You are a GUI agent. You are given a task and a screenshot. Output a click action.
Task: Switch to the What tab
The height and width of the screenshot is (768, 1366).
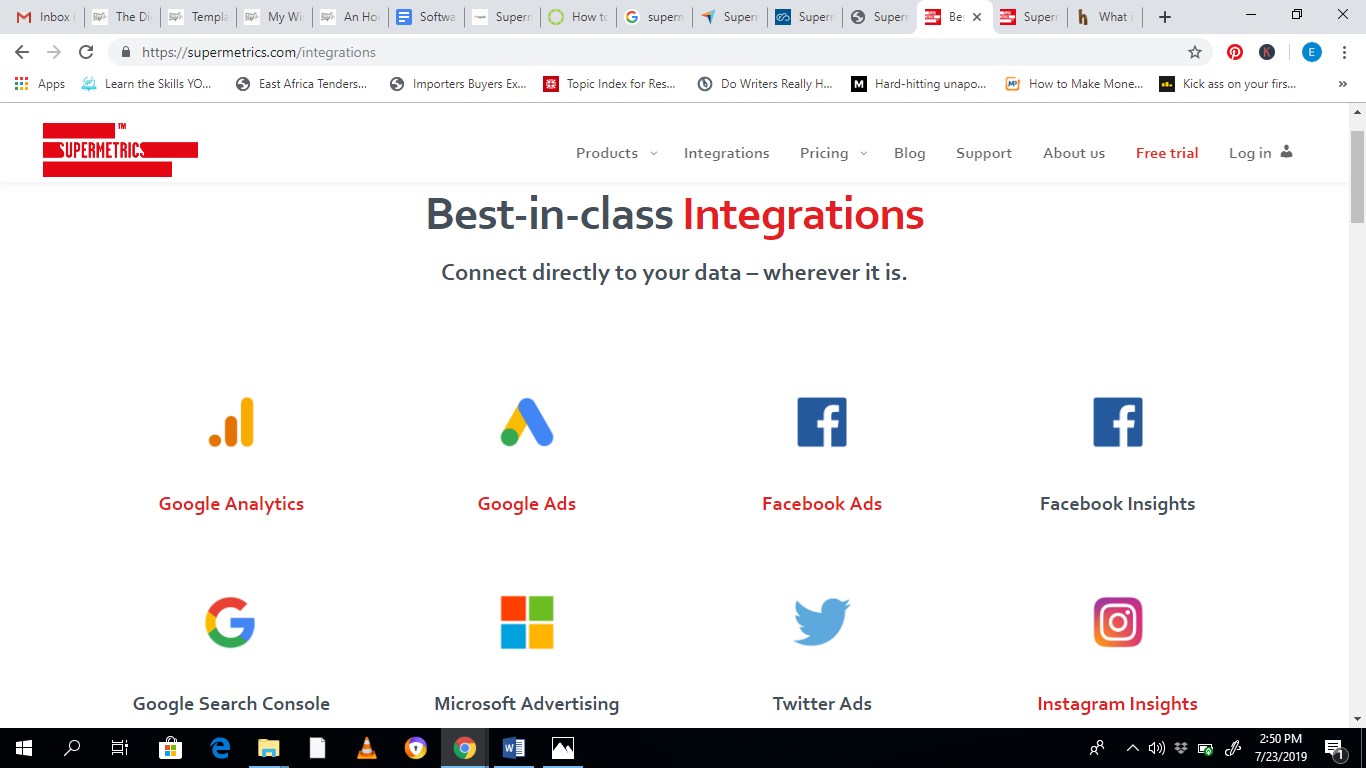[1105, 17]
